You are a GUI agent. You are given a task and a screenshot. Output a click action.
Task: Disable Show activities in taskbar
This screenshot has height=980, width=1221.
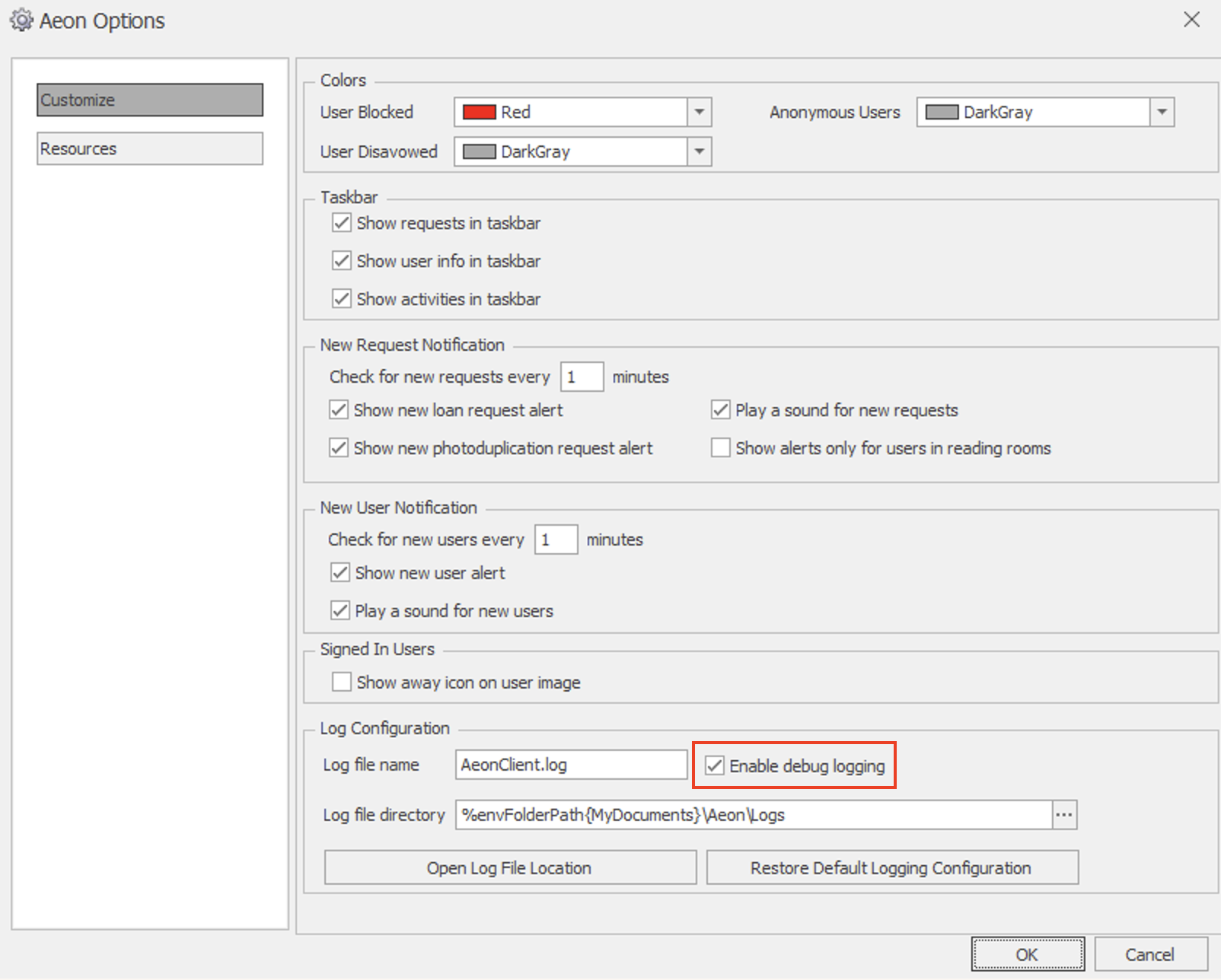coord(341,298)
